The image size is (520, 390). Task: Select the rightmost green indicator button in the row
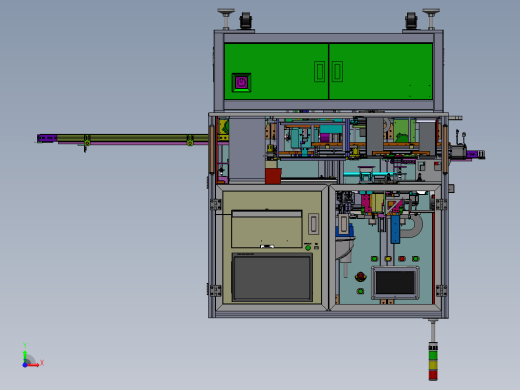coord(415,259)
